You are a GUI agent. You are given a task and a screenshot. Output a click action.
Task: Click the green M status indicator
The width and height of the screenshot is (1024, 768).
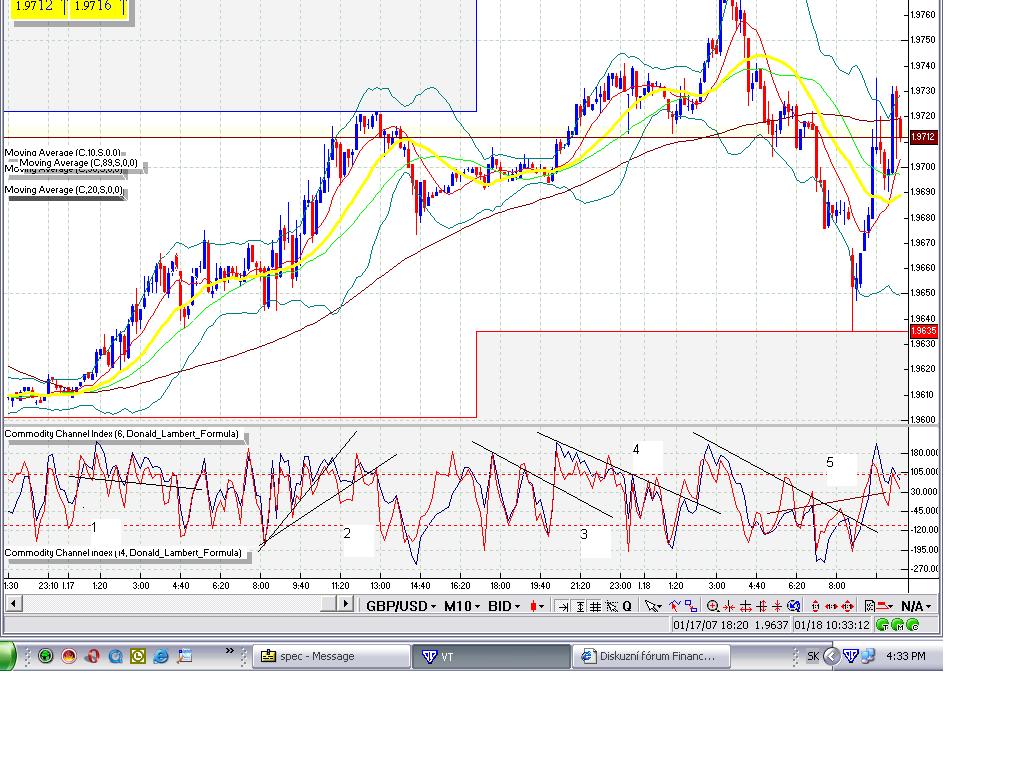coord(898,625)
